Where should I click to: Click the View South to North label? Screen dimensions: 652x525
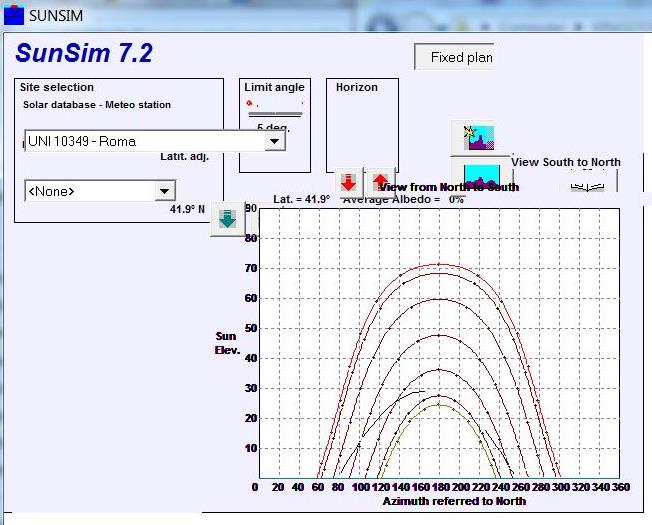(566, 162)
